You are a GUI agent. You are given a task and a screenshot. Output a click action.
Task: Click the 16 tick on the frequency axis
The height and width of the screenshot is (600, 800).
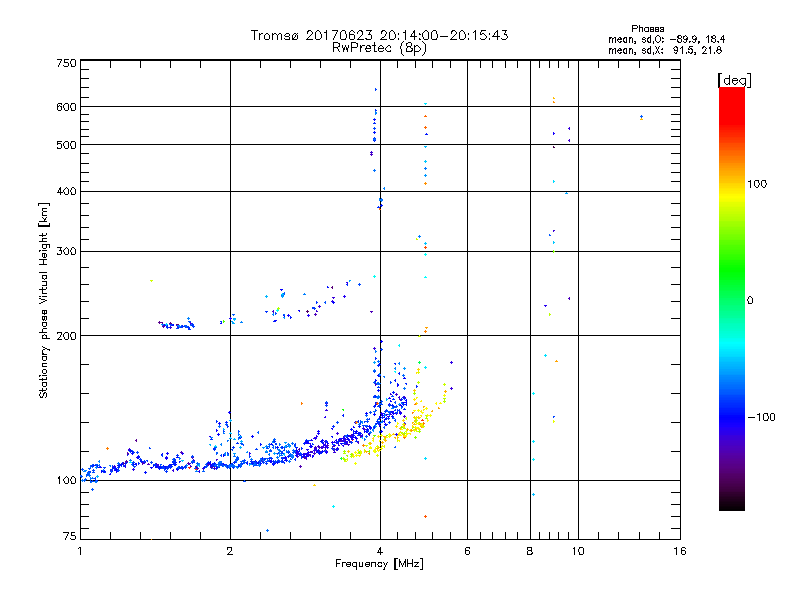tap(679, 551)
